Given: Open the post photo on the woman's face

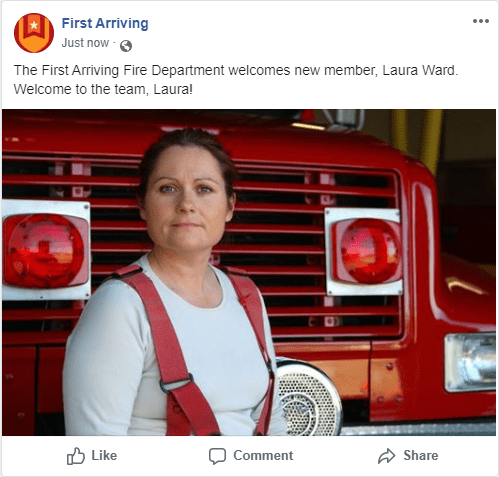Looking at the screenshot, I should [187, 197].
